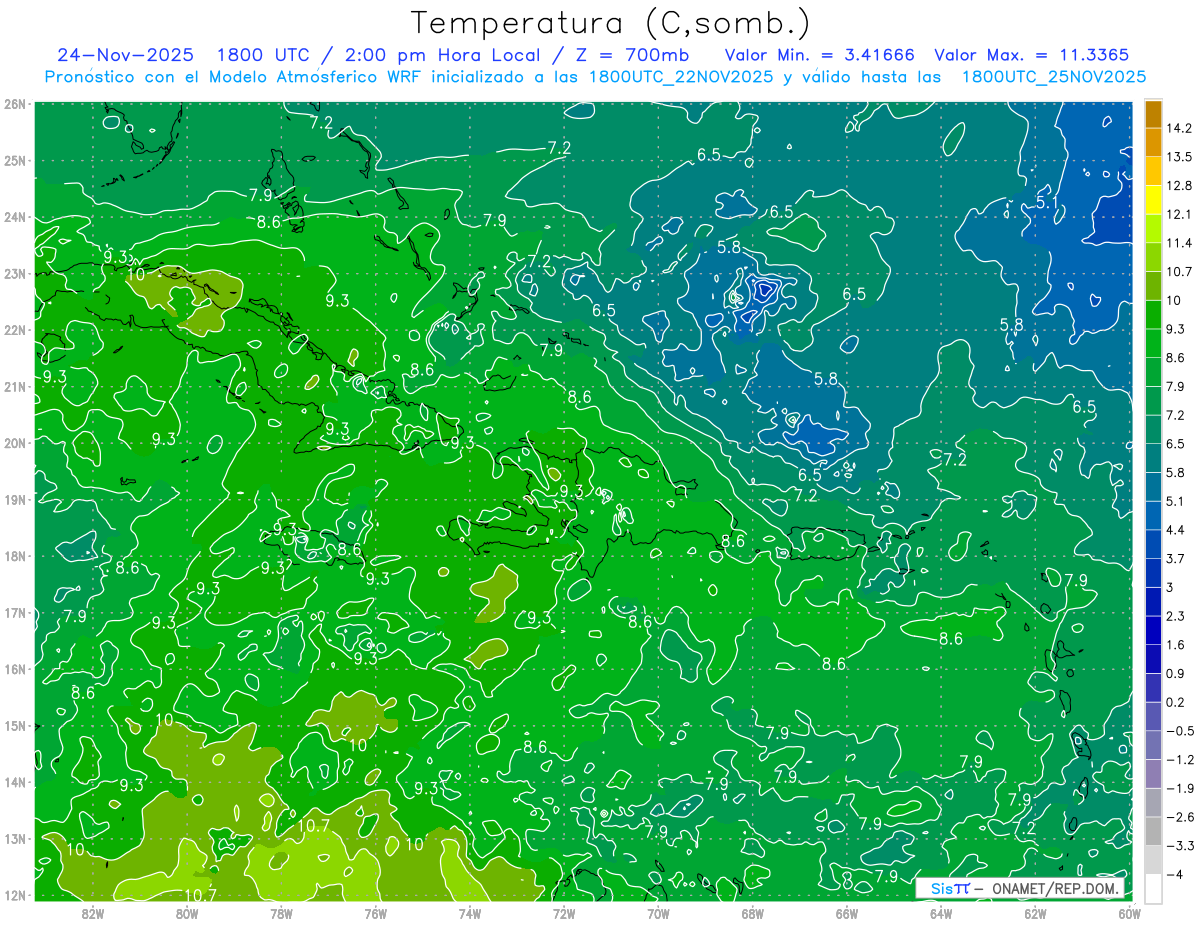Click the 74W longitude axis label
This screenshot has height=927, width=1200.
pyautogui.click(x=470, y=912)
